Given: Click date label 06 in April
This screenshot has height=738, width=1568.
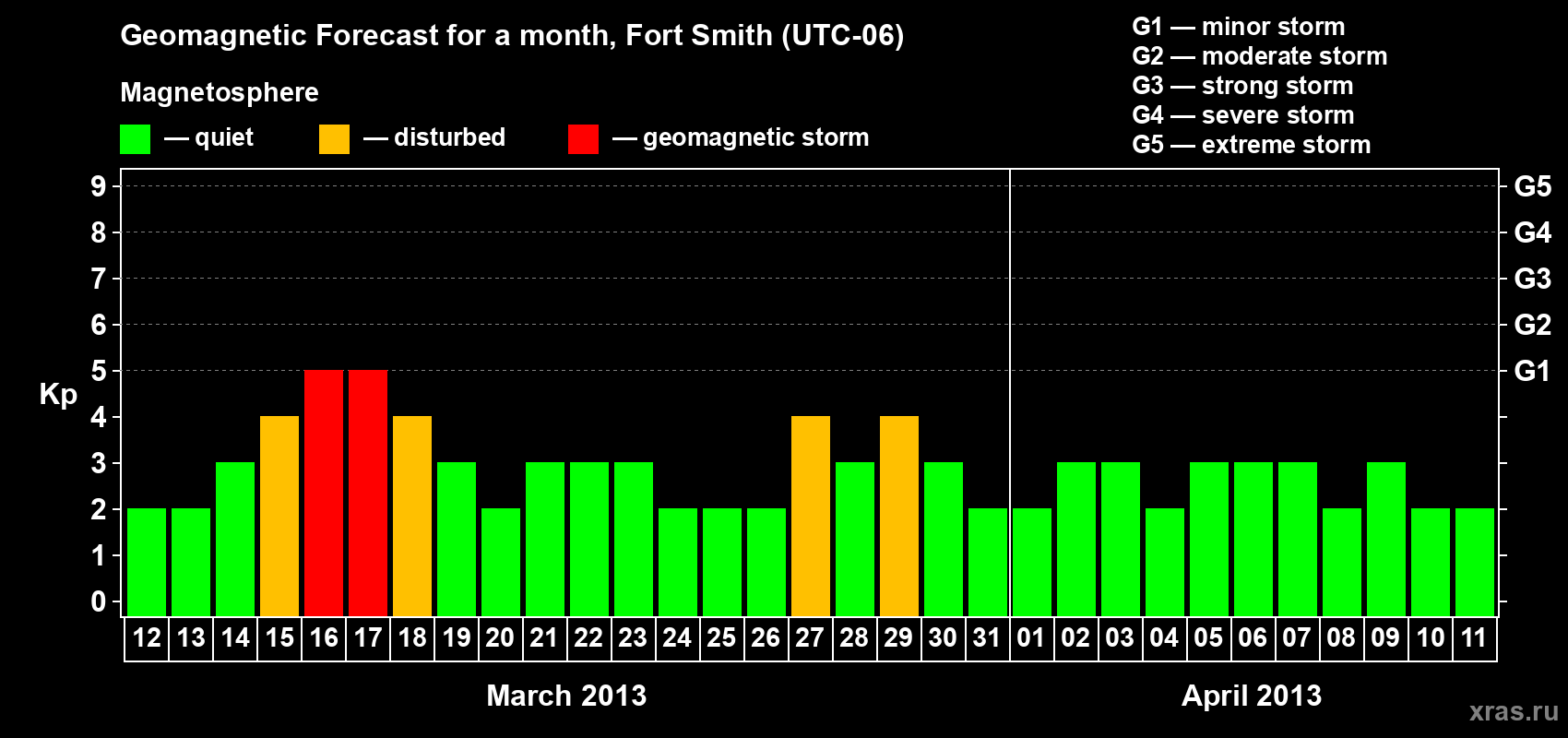Looking at the screenshot, I should [1253, 637].
